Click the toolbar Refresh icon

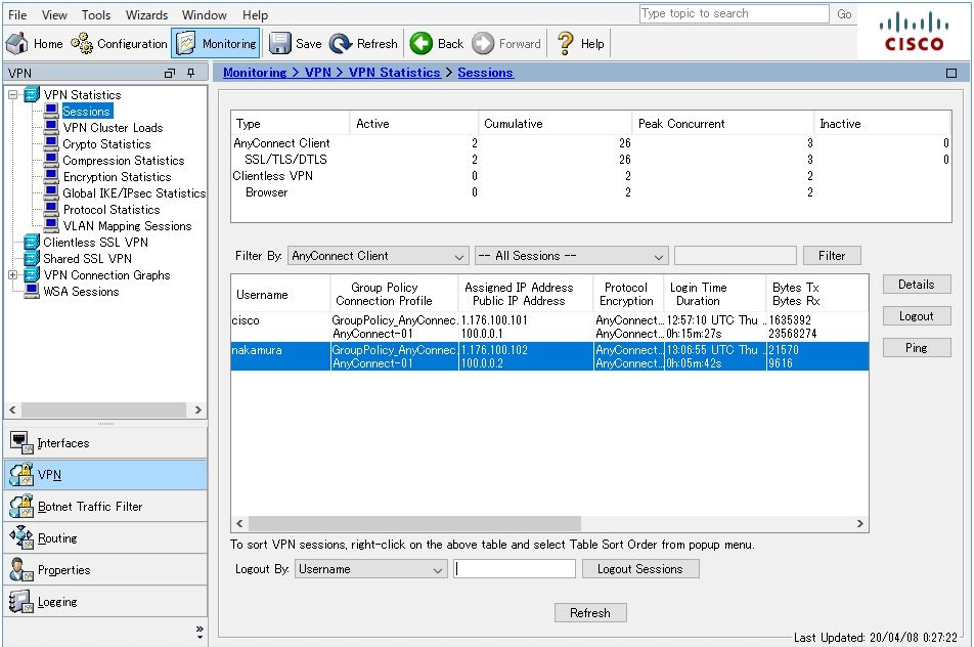pyautogui.click(x=340, y=43)
